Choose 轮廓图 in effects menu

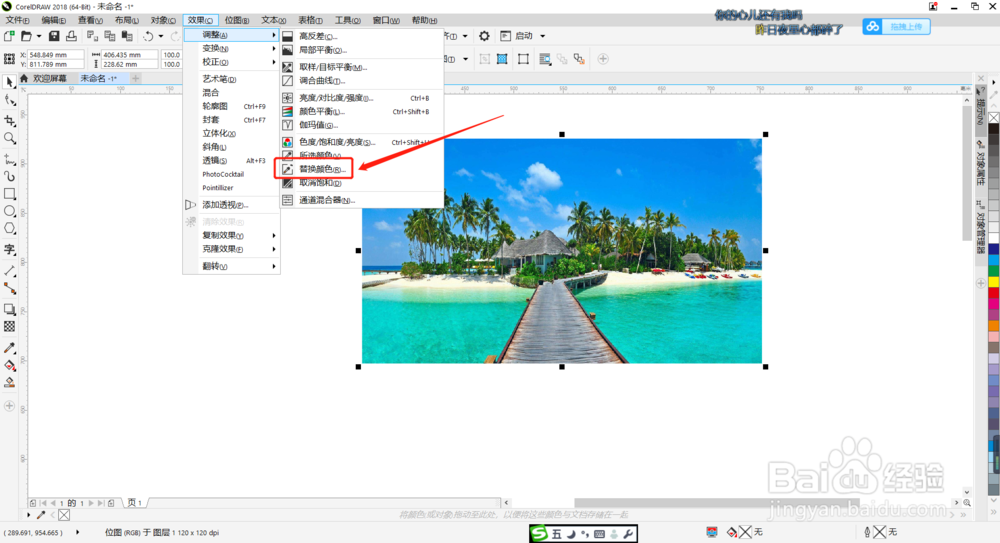pyautogui.click(x=232, y=107)
